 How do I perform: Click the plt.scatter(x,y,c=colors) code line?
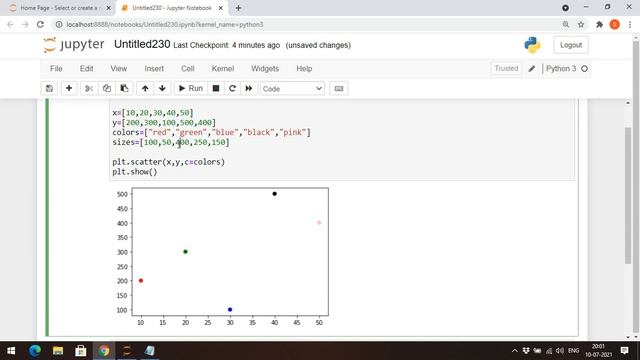coord(169,162)
